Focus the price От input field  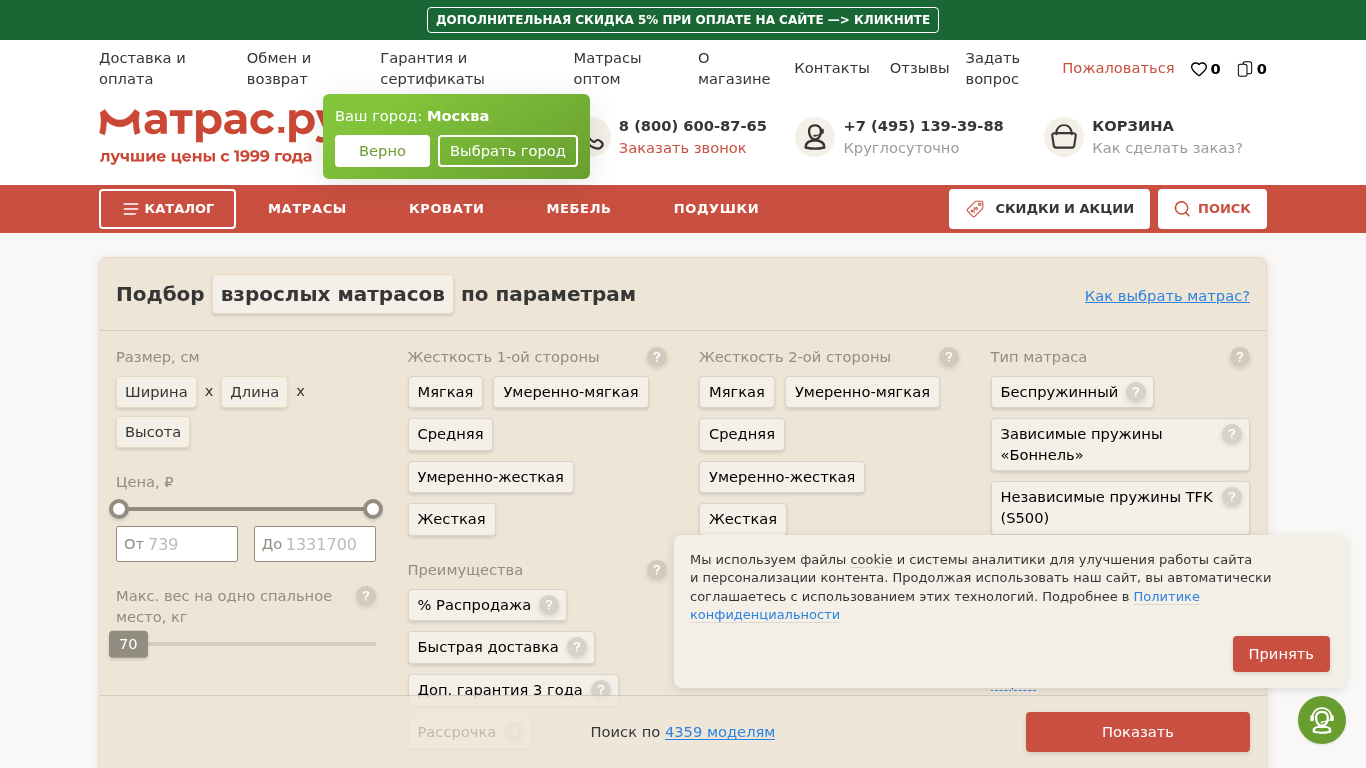[177, 544]
